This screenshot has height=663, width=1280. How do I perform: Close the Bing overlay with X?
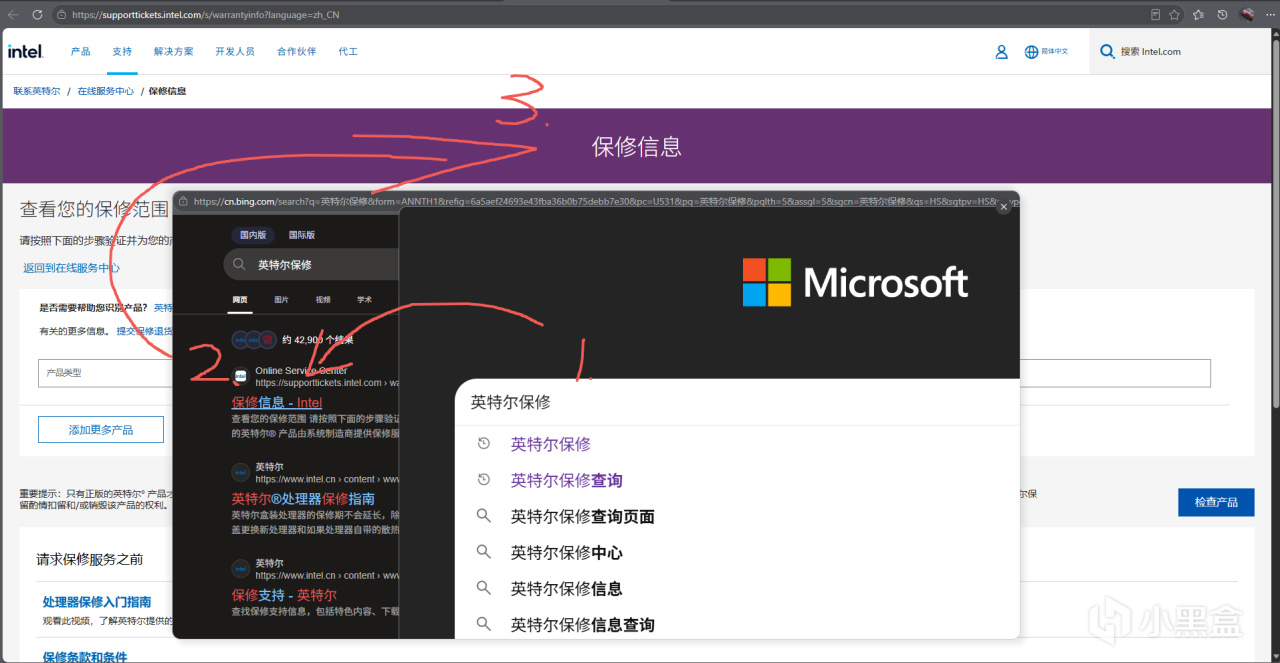click(1004, 207)
